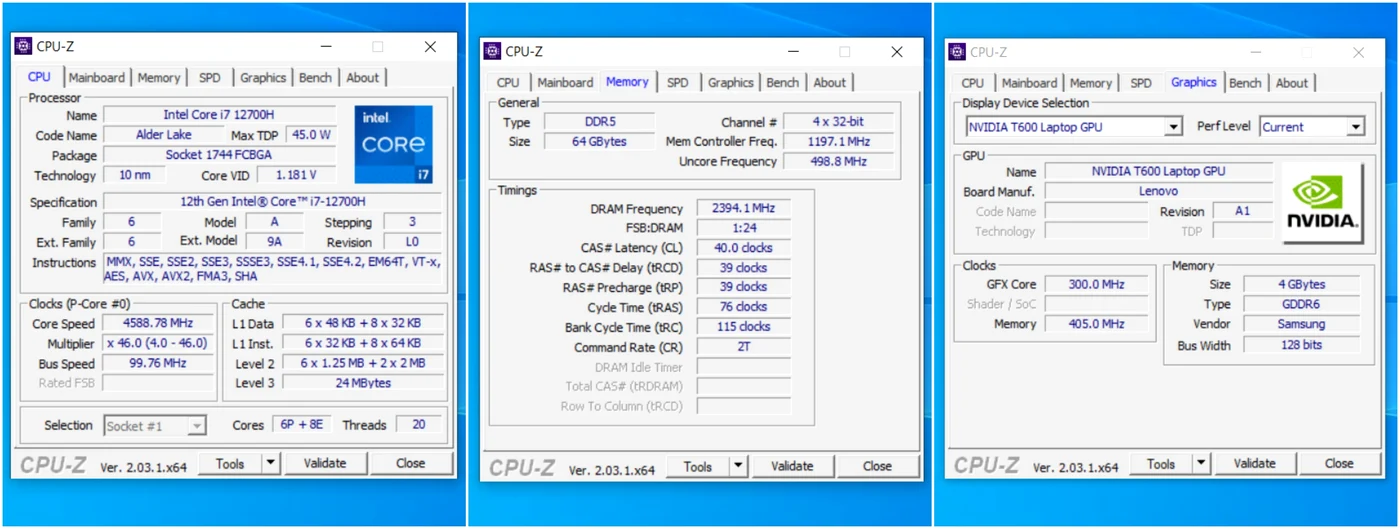
Task: Open Graphics tab in left CPU window
Action: click(263, 77)
